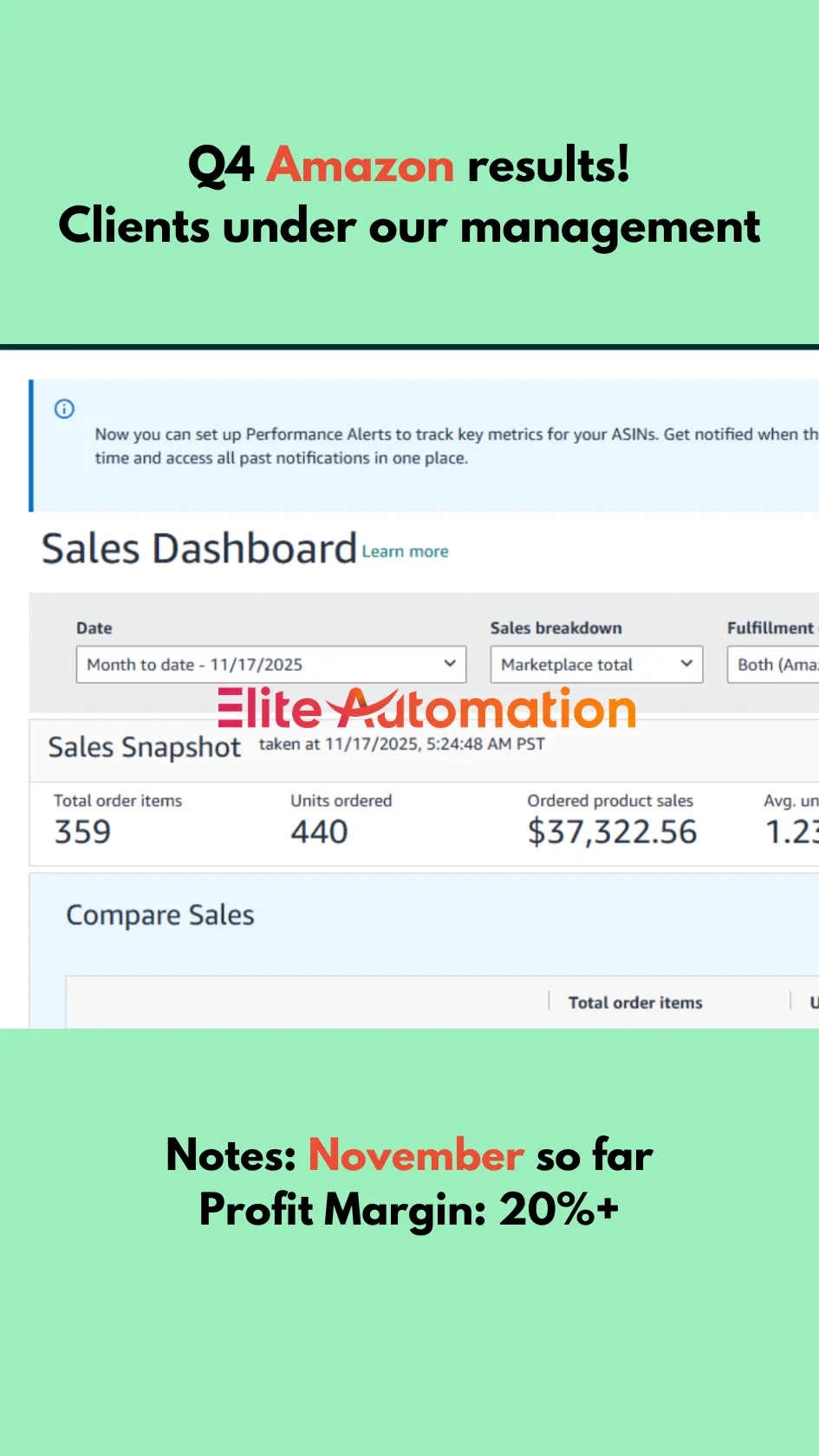
Task: Open the Date dropdown showing Month to date
Action: click(271, 665)
